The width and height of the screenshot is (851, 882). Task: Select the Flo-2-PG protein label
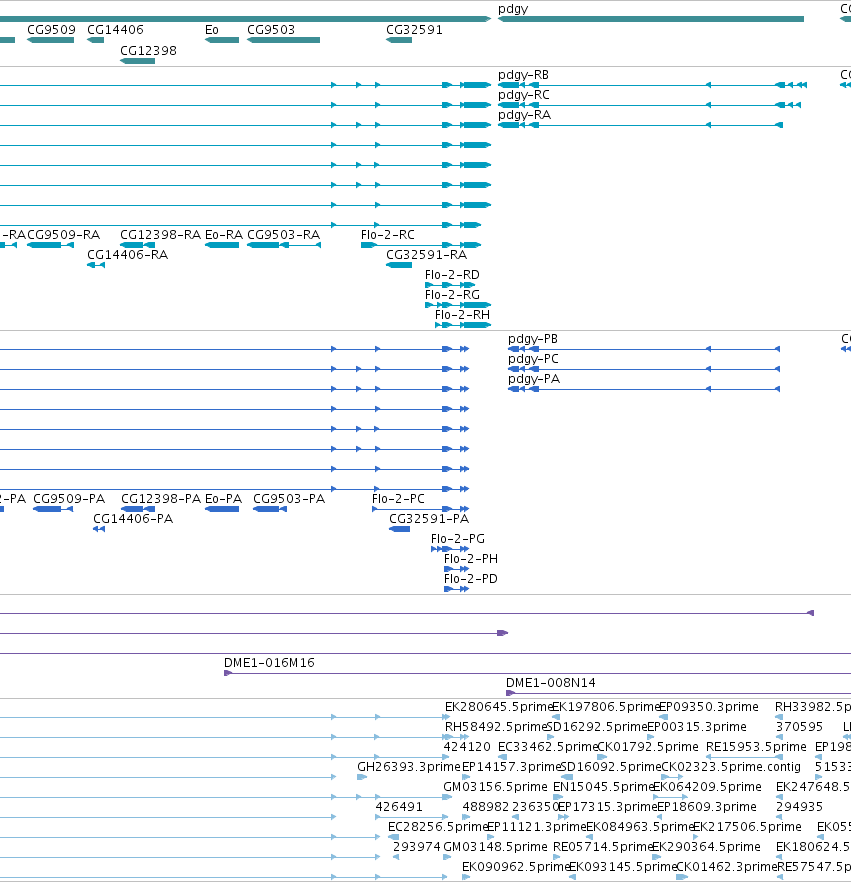tap(458, 539)
